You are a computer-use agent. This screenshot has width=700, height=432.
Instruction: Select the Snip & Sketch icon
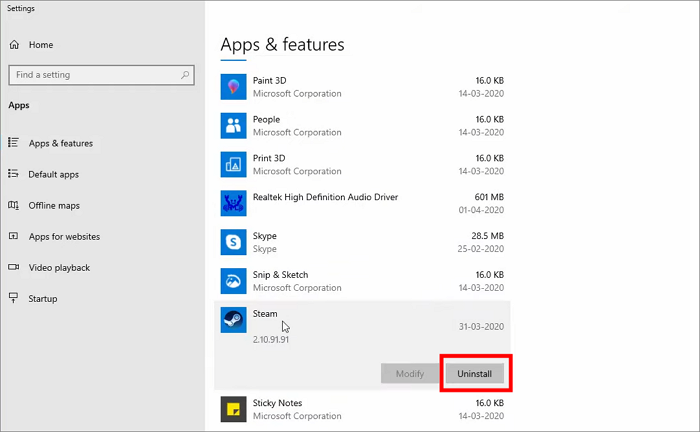point(233,280)
